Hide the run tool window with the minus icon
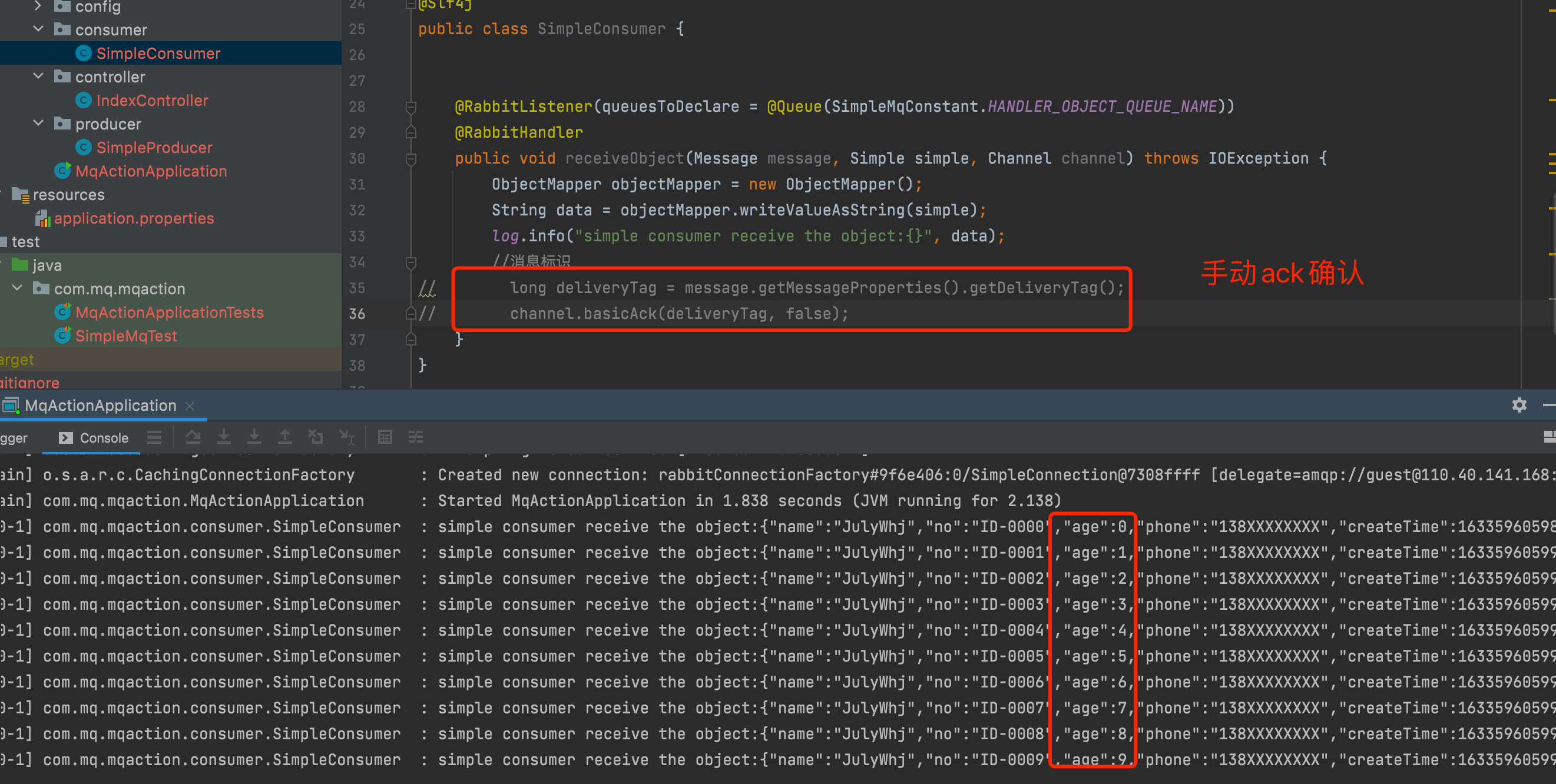 1550,405
